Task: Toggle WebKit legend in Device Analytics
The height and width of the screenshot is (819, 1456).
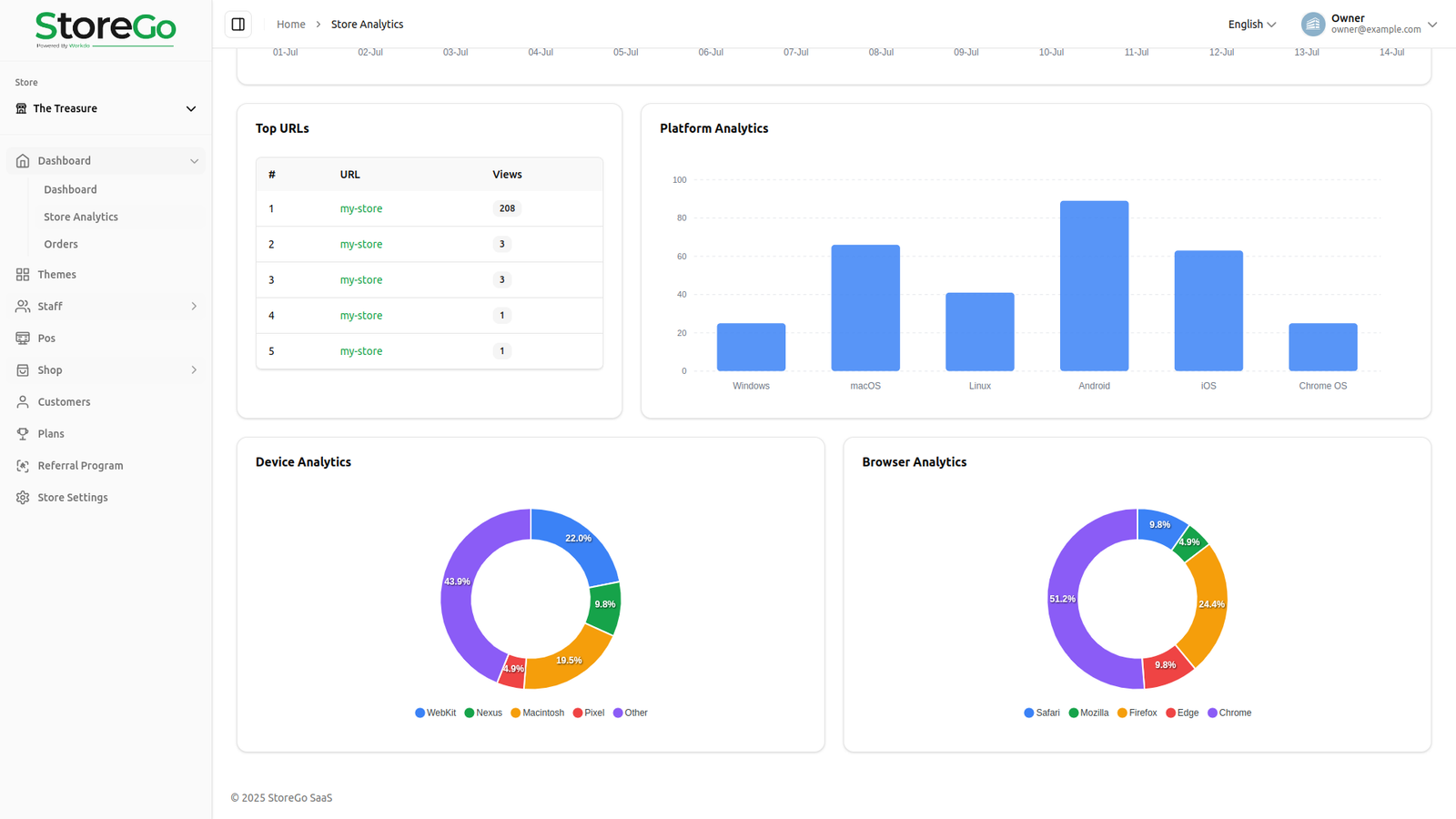Action: (x=435, y=713)
